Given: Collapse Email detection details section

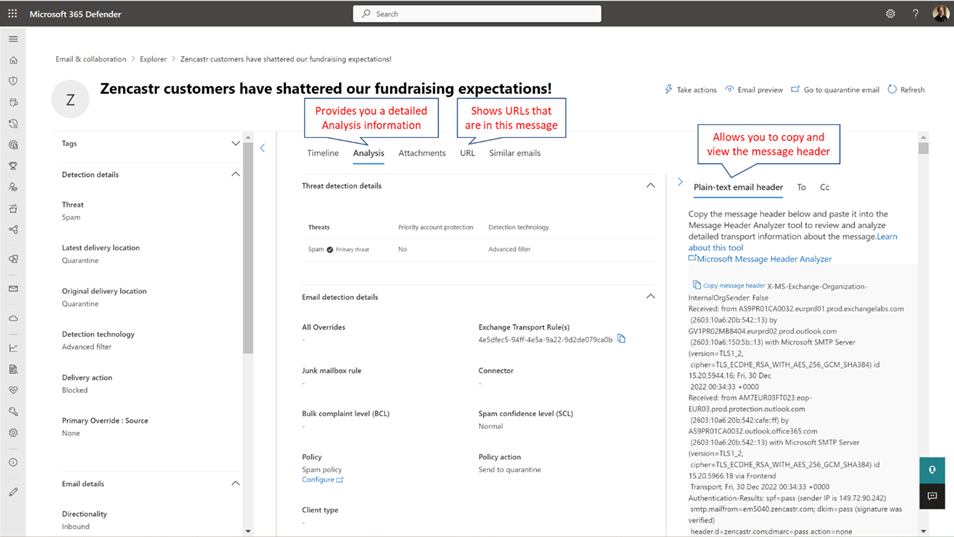Looking at the screenshot, I should (x=650, y=297).
